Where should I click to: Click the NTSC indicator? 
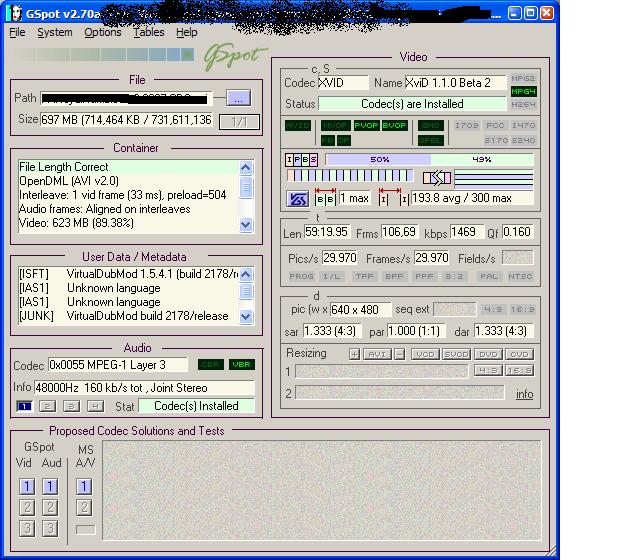tap(520, 276)
